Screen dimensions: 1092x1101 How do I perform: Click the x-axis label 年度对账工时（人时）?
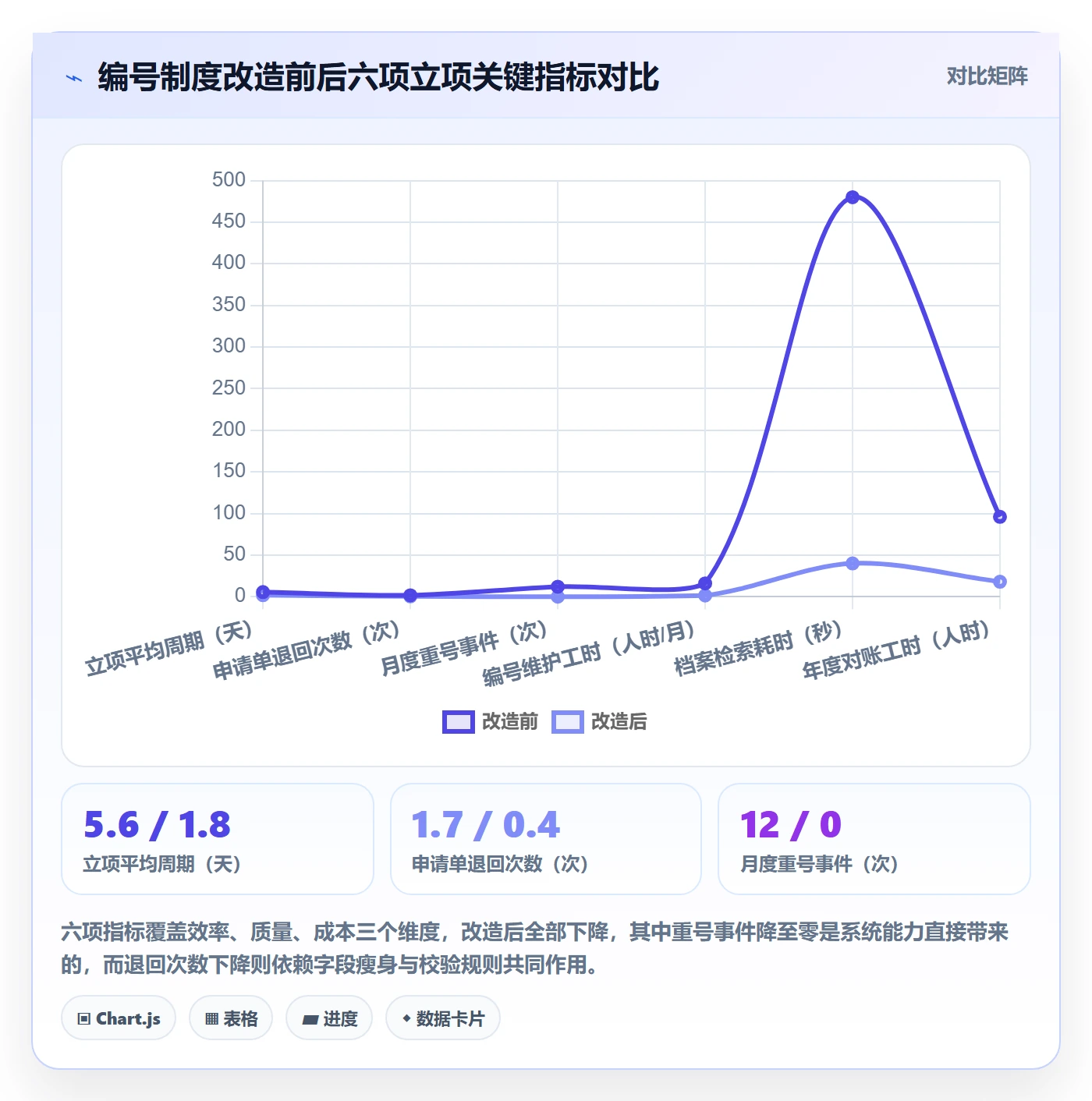pos(897,650)
